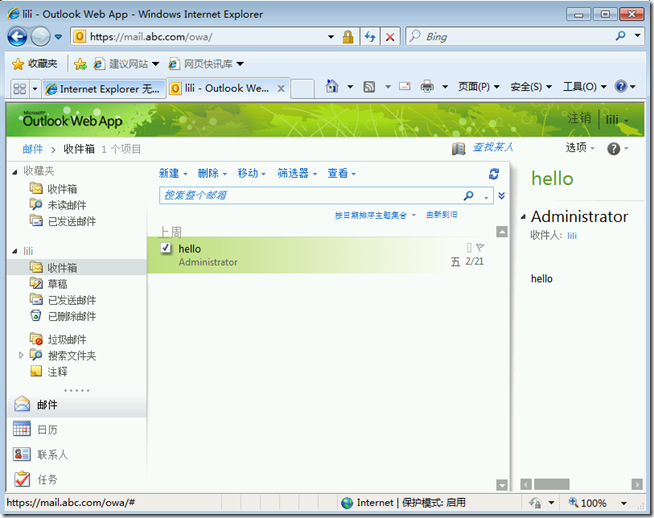This screenshot has width=654, height=518.
Task: Click the Bing search magnifier icon
Action: pyautogui.click(x=621, y=36)
